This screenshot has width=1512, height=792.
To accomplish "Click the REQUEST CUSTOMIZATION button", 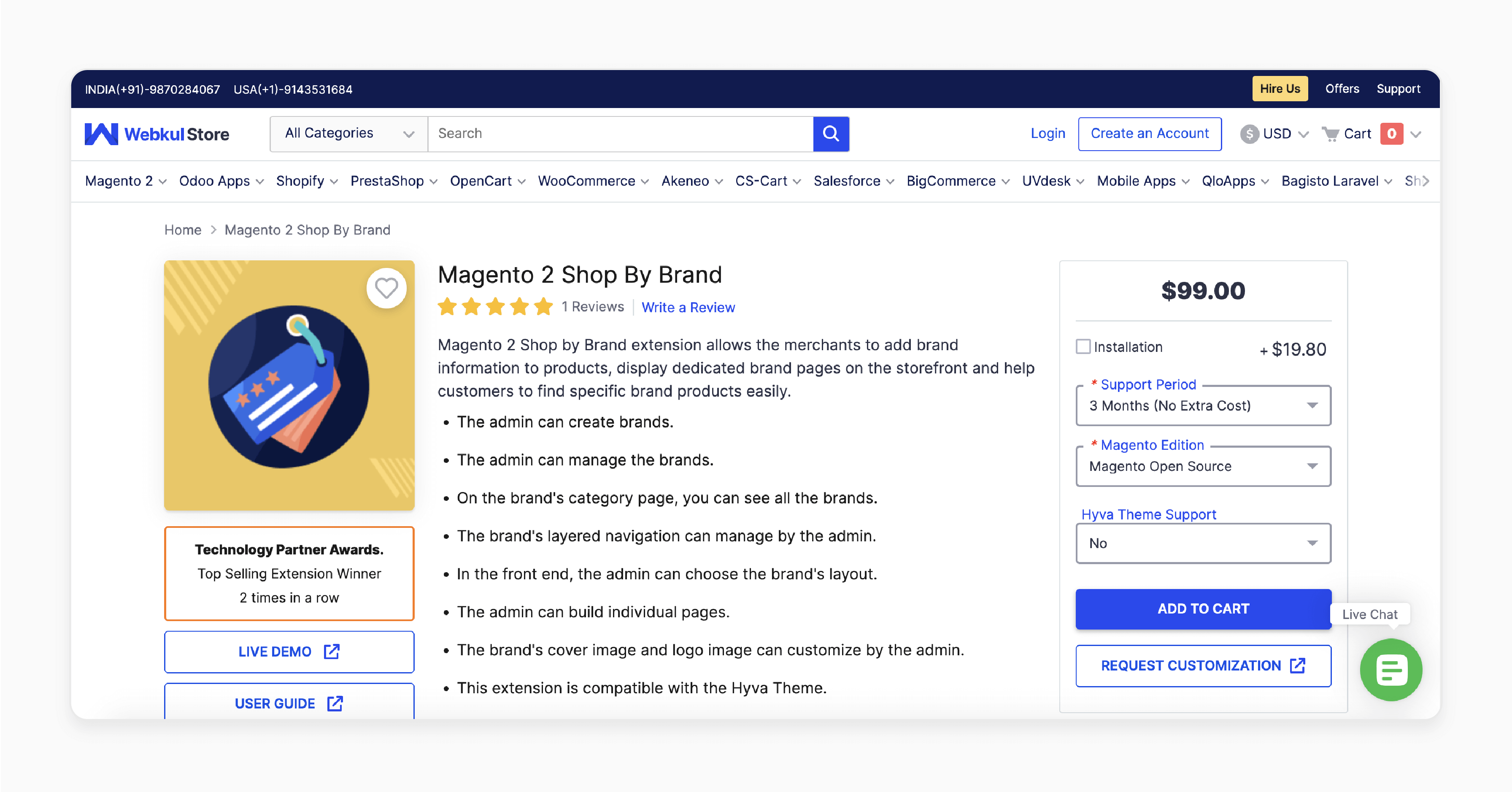I will (1203, 666).
